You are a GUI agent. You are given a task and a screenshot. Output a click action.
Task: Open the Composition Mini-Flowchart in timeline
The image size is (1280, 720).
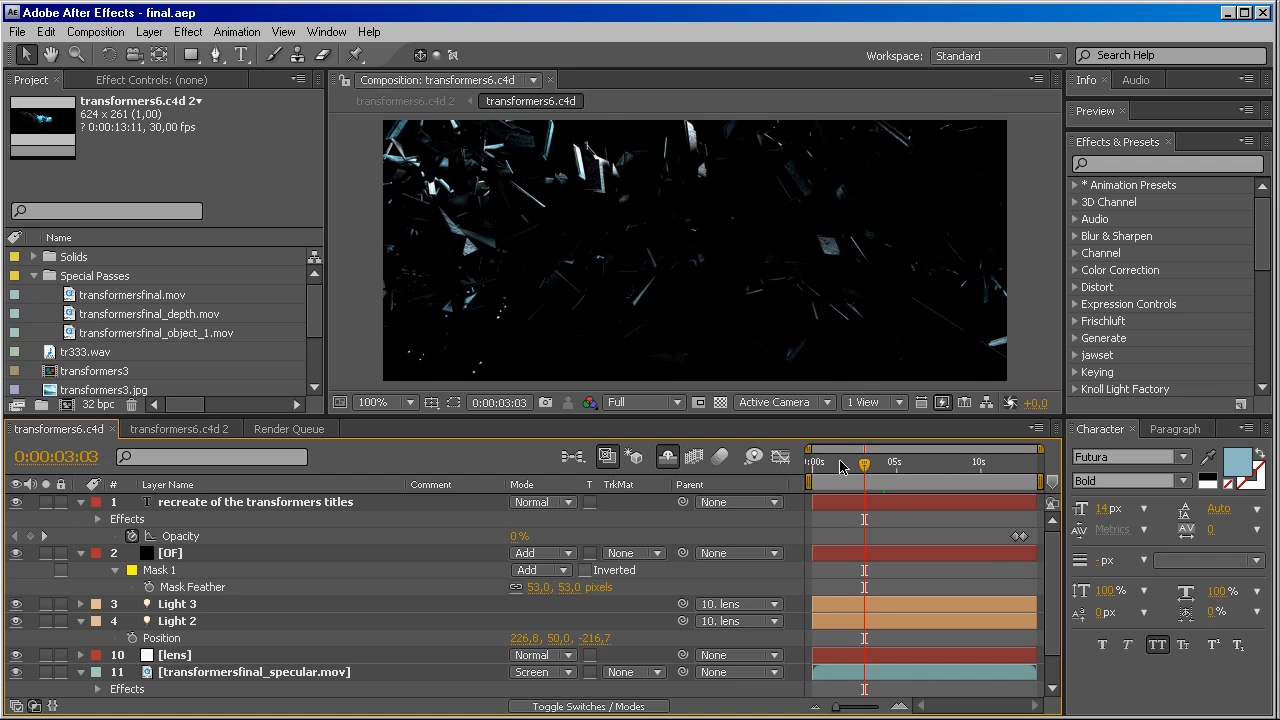pyautogui.click(x=573, y=457)
